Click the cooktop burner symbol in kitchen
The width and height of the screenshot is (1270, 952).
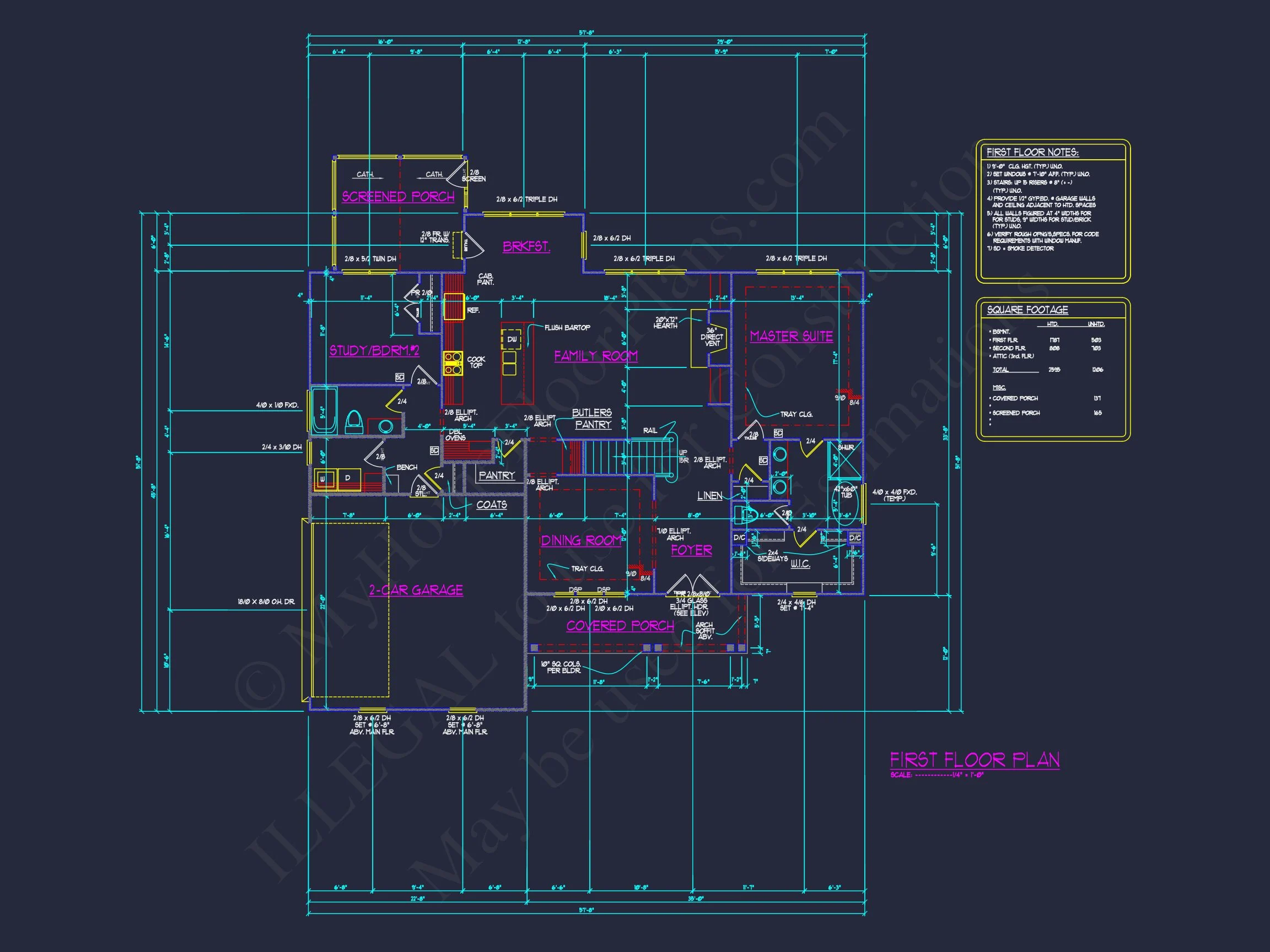coord(453,363)
